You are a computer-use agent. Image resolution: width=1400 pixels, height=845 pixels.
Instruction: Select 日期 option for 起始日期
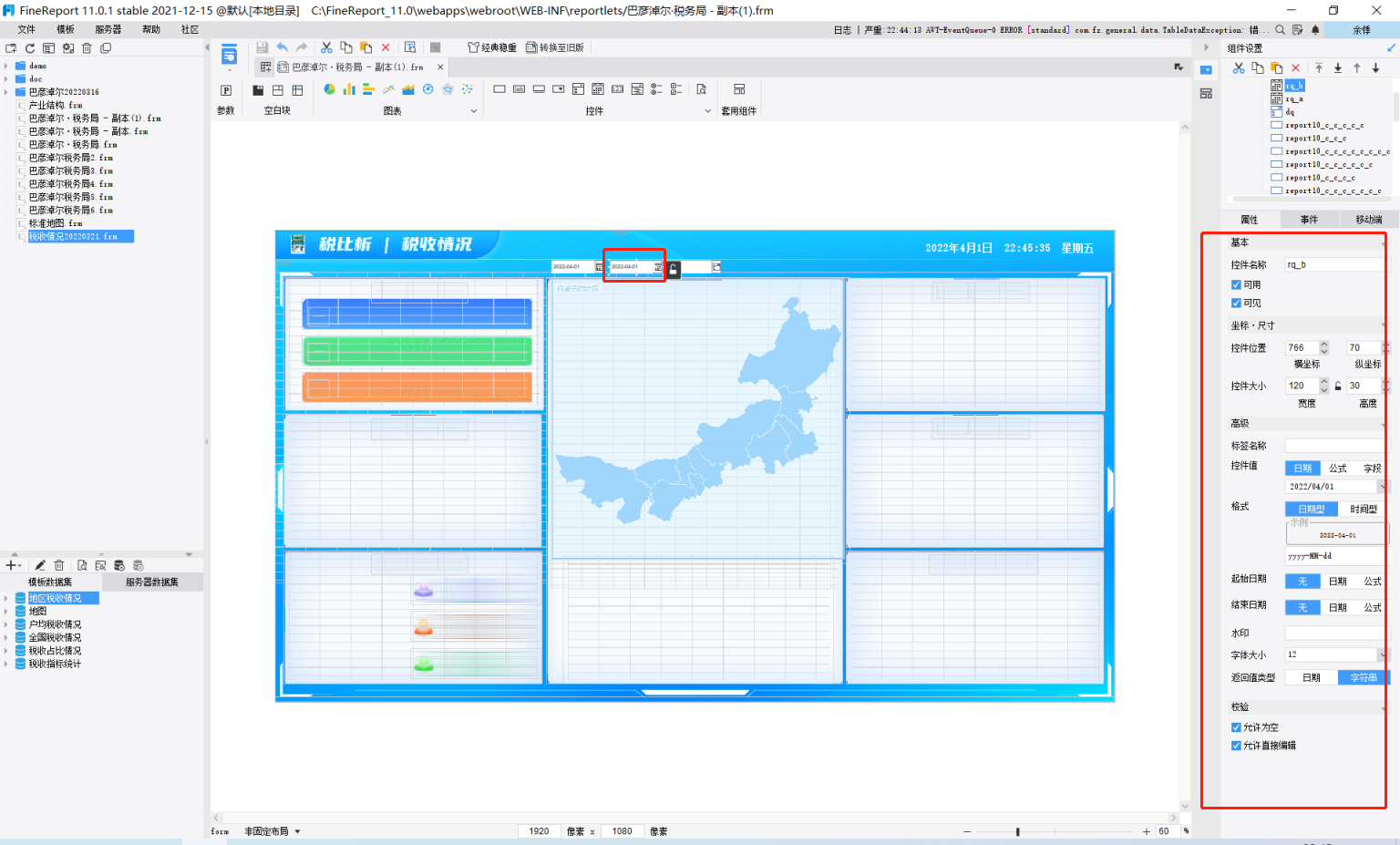click(x=1338, y=582)
